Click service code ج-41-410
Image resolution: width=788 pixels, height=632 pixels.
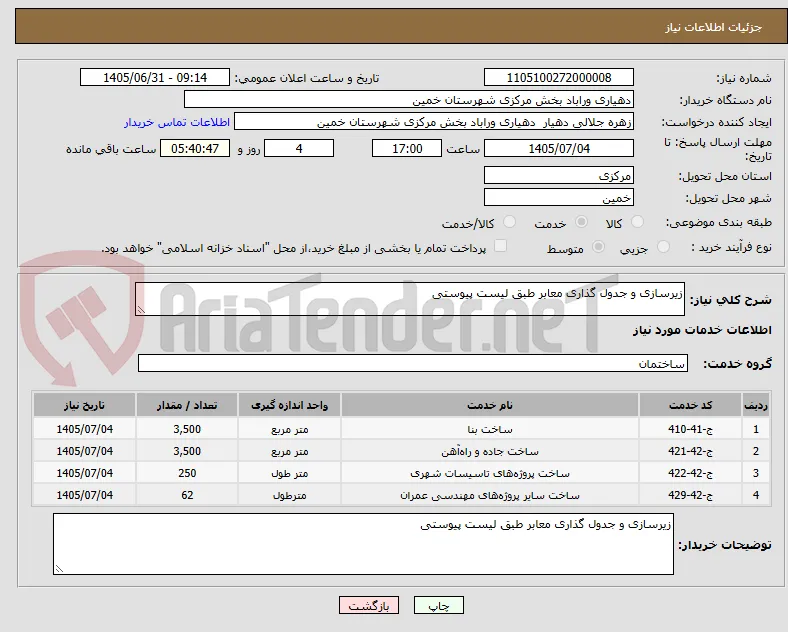pos(690,430)
